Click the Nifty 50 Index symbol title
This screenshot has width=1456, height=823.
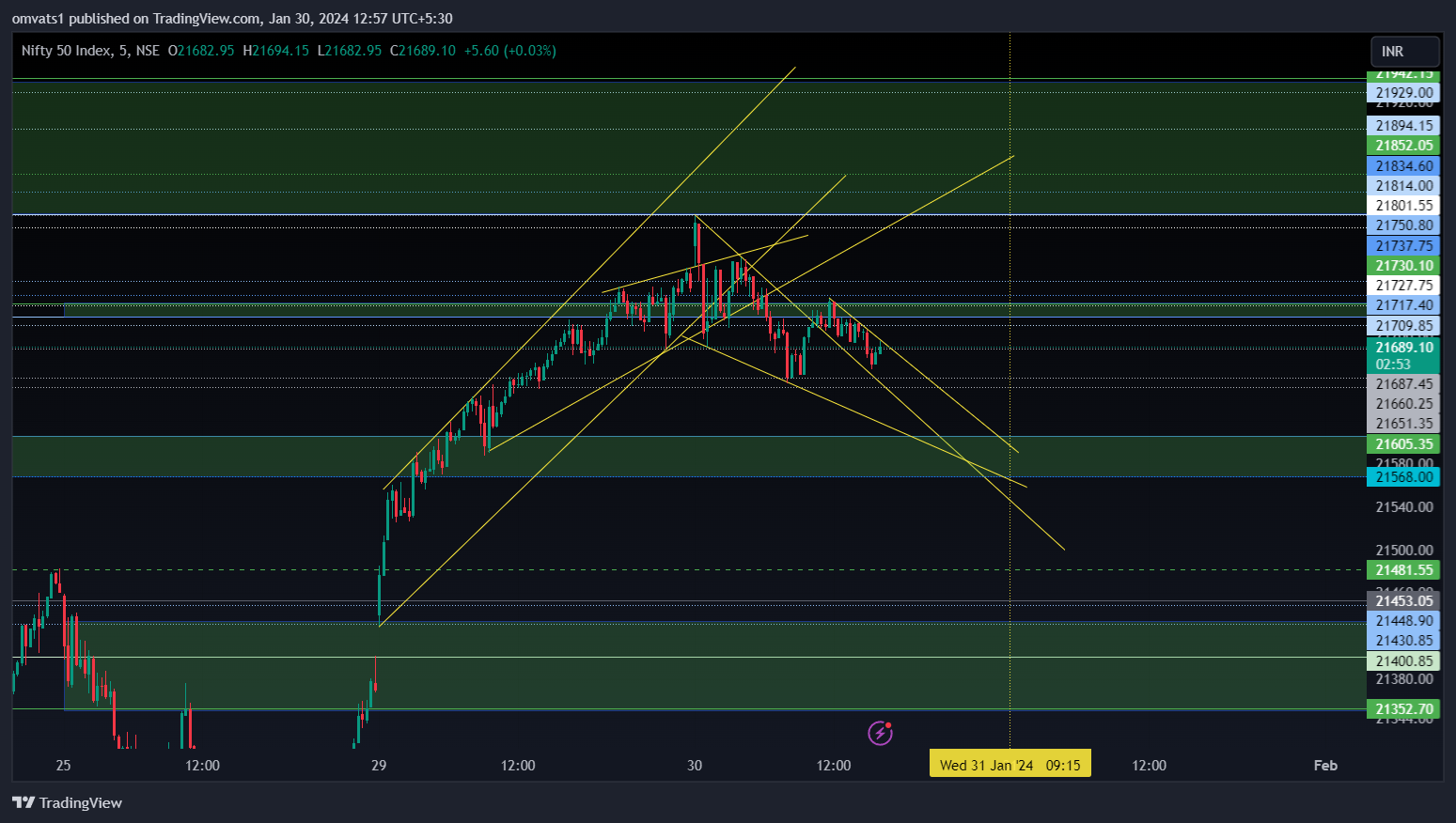(x=90, y=51)
